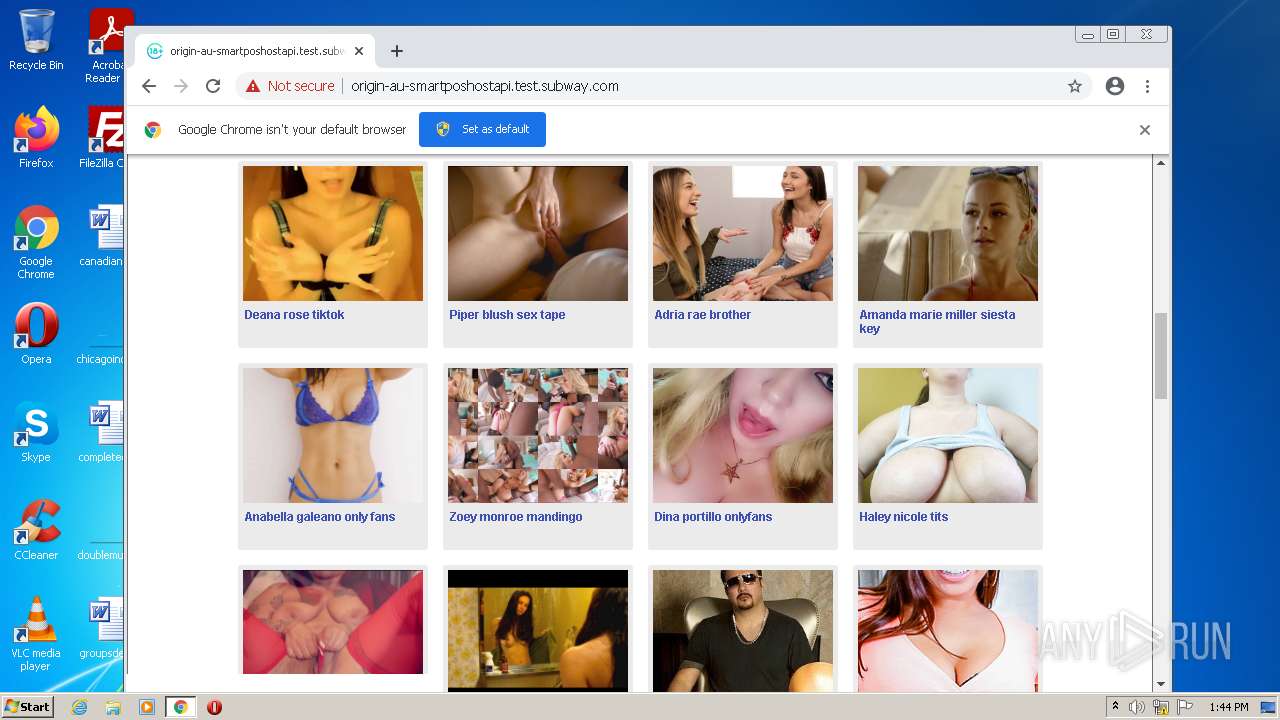Go back using Chrome's back arrow
1280x720 pixels.
149,86
